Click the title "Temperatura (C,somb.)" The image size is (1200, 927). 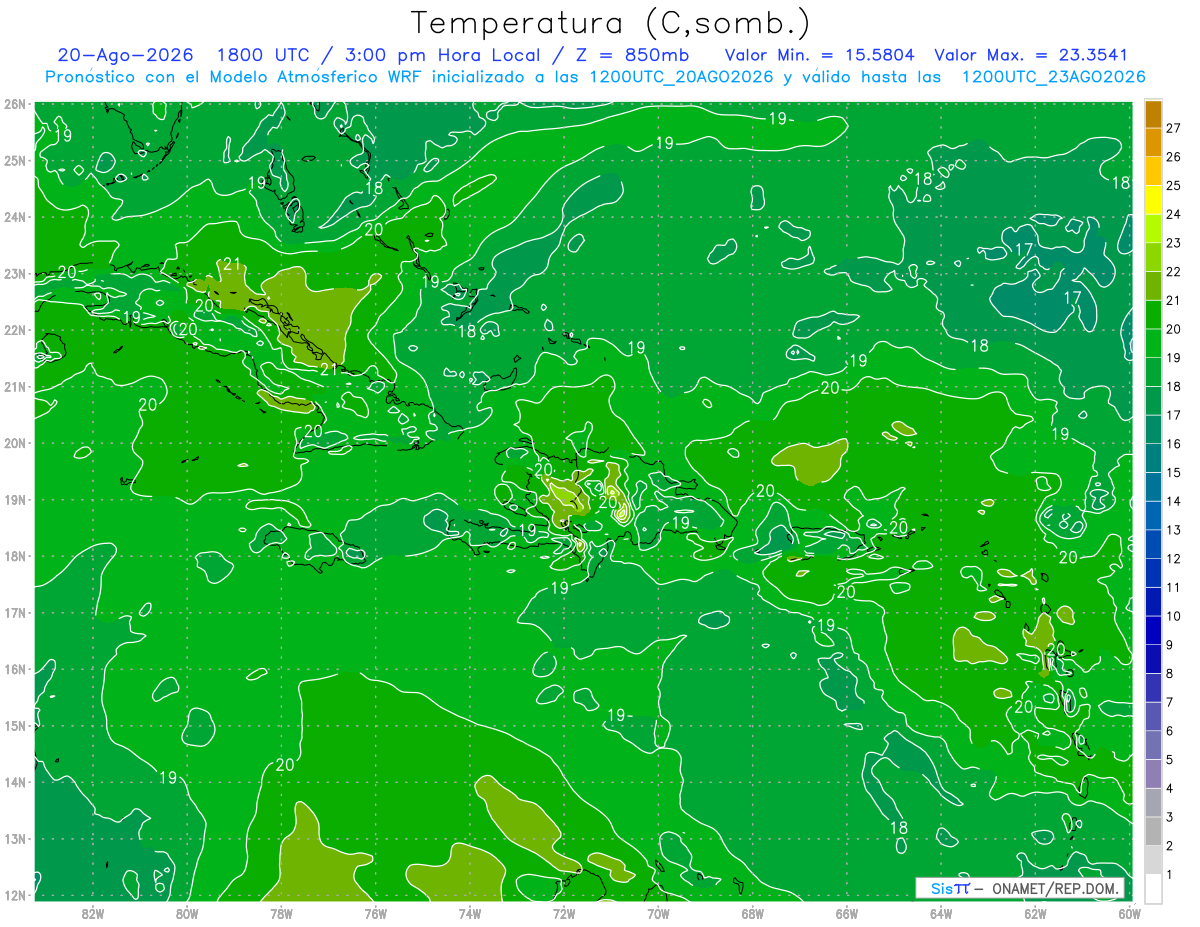(x=611, y=23)
